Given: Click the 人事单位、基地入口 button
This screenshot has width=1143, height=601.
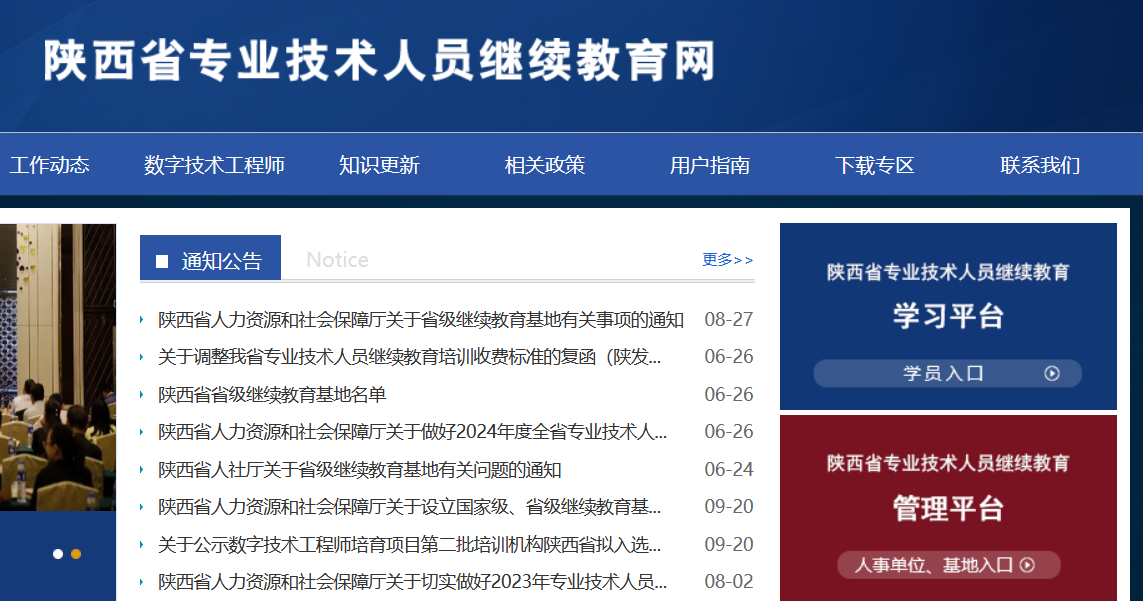Looking at the screenshot, I should point(948,565).
